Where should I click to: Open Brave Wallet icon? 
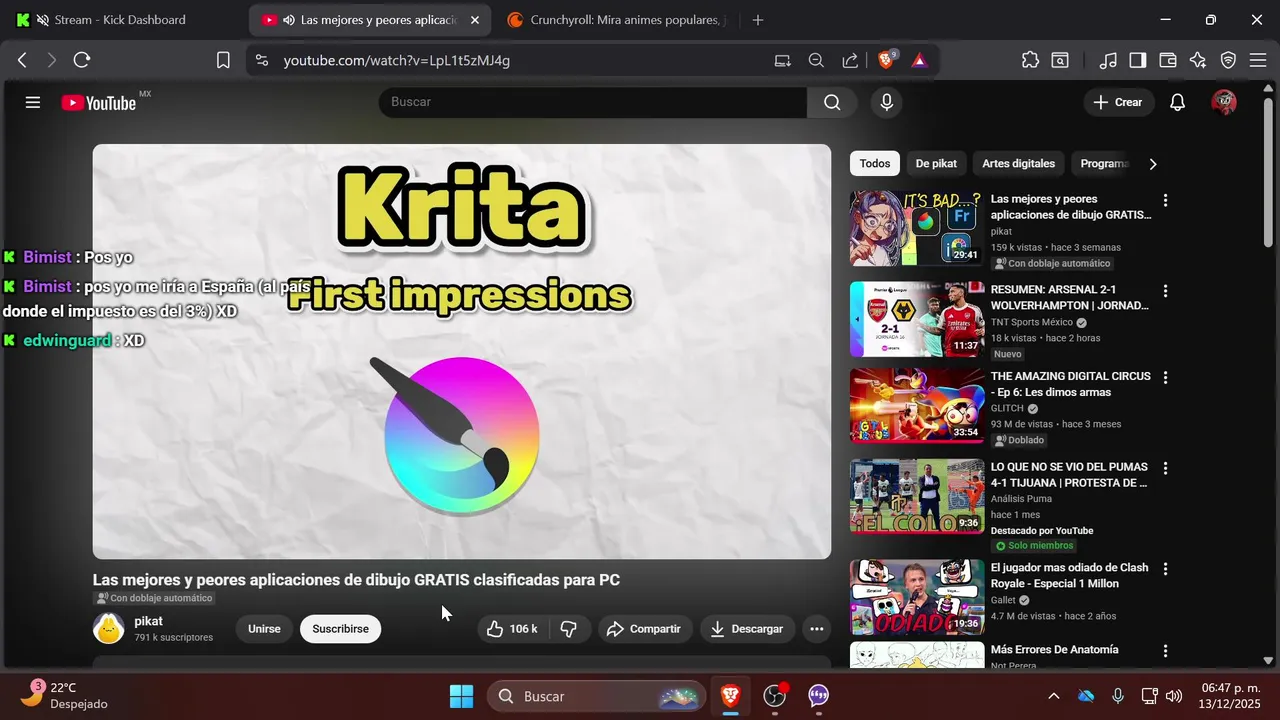(1168, 60)
